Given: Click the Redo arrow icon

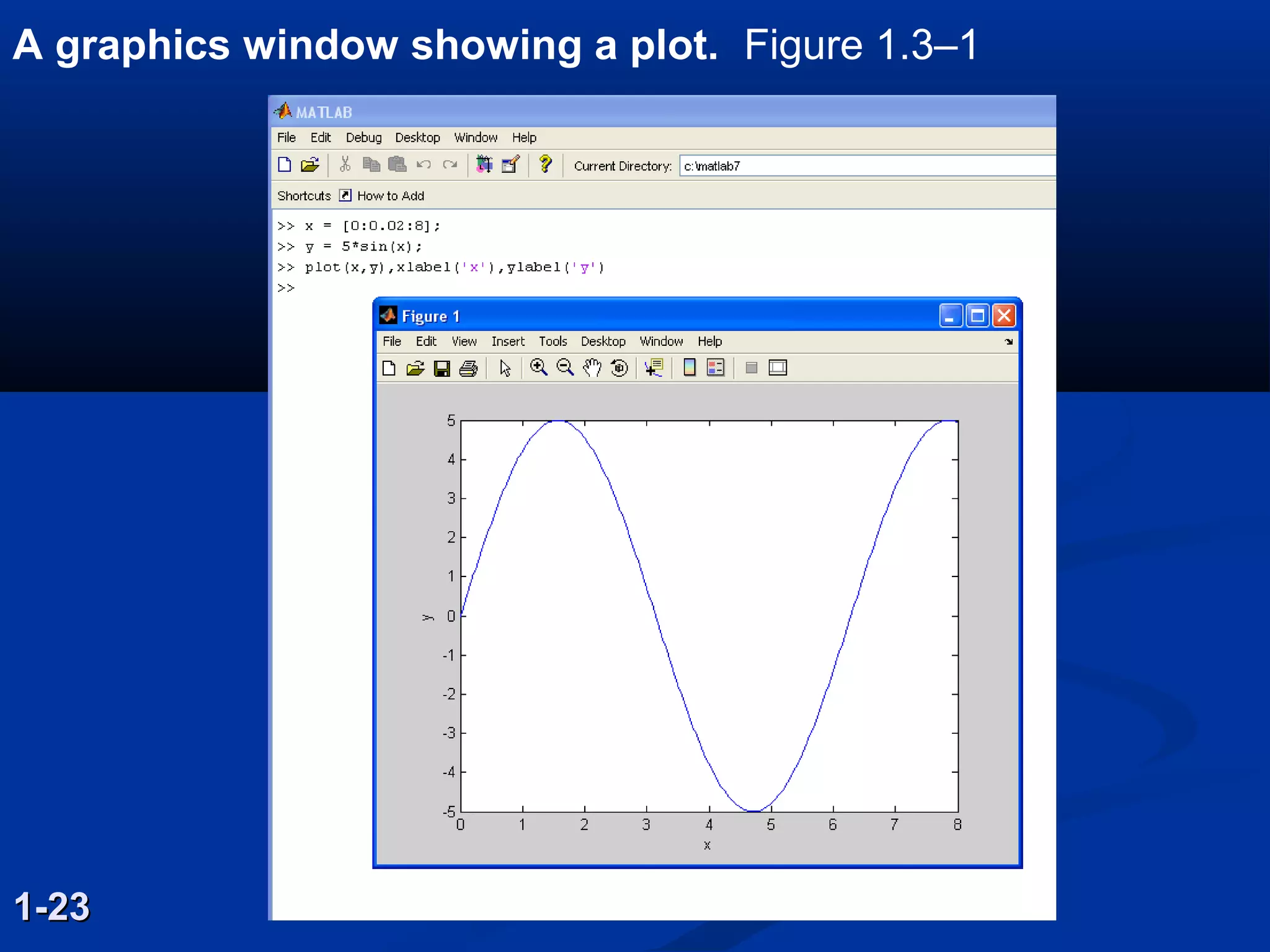Looking at the screenshot, I should click(450, 165).
